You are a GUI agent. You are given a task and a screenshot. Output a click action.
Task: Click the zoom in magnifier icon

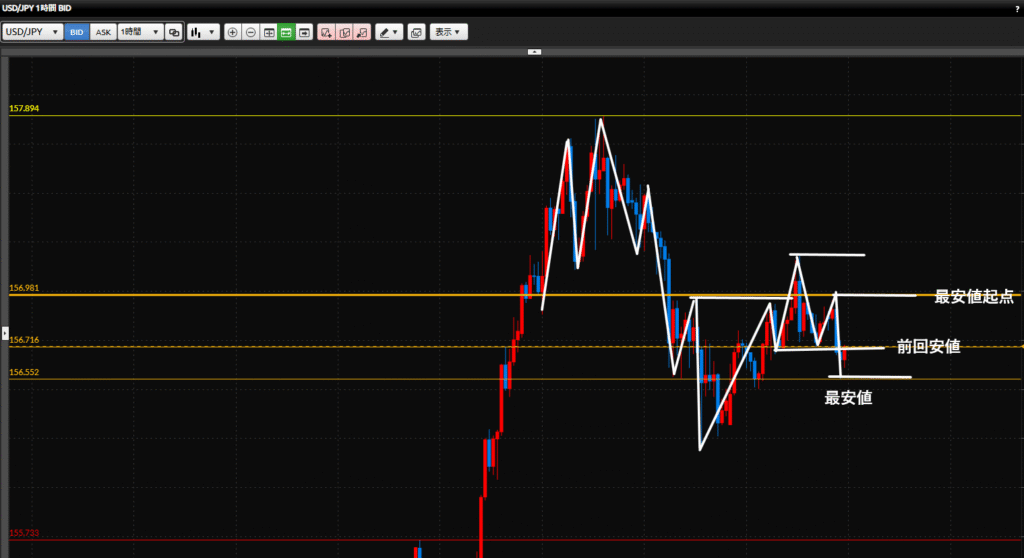(x=233, y=32)
